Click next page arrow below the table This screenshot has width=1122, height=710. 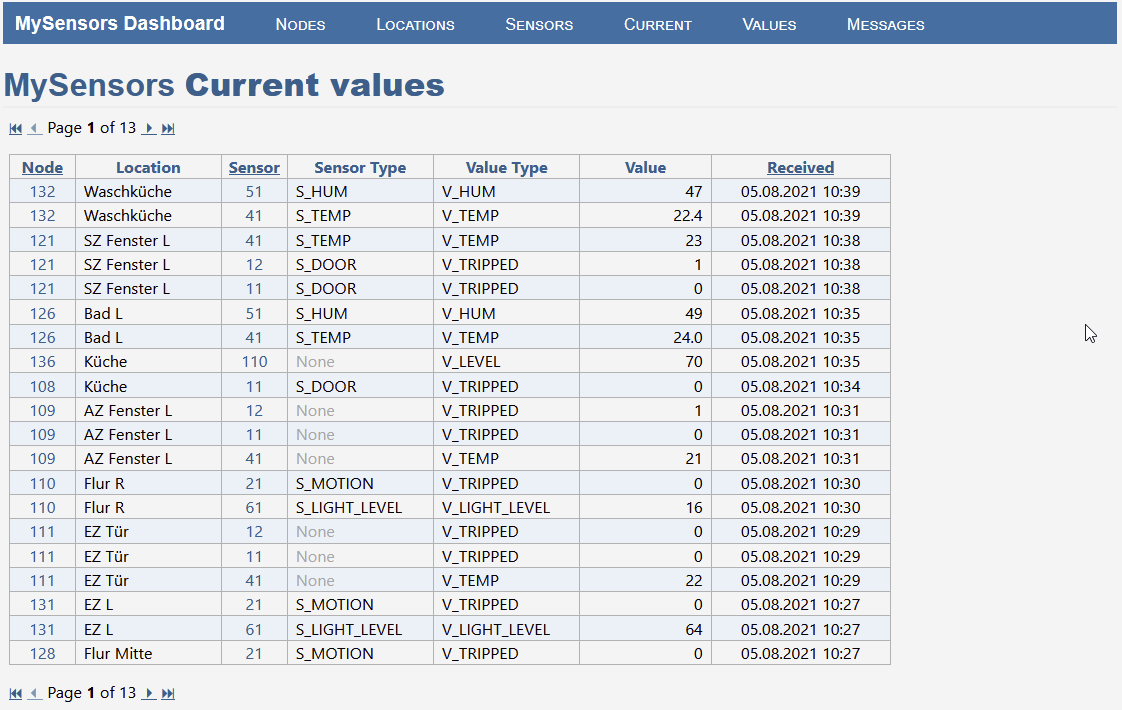149,693
